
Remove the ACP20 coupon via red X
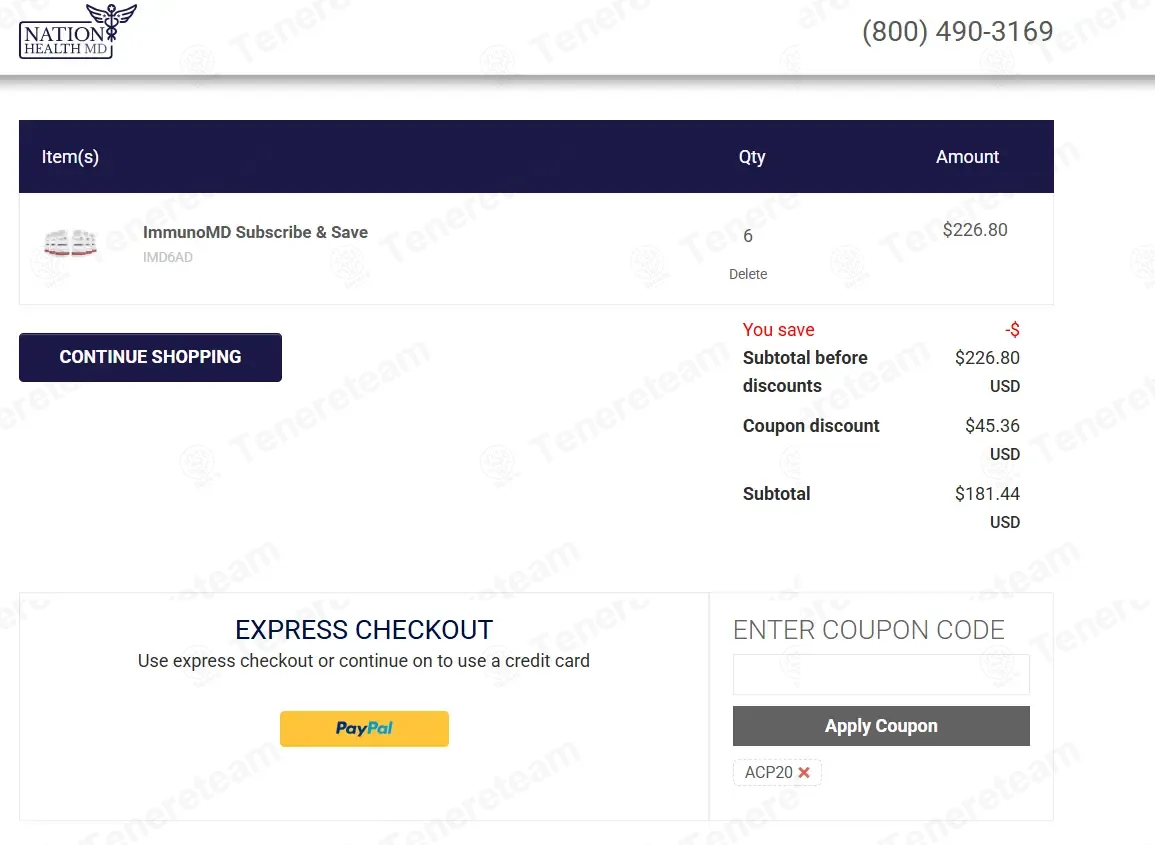pyautogui.click(x=804, y=773)
